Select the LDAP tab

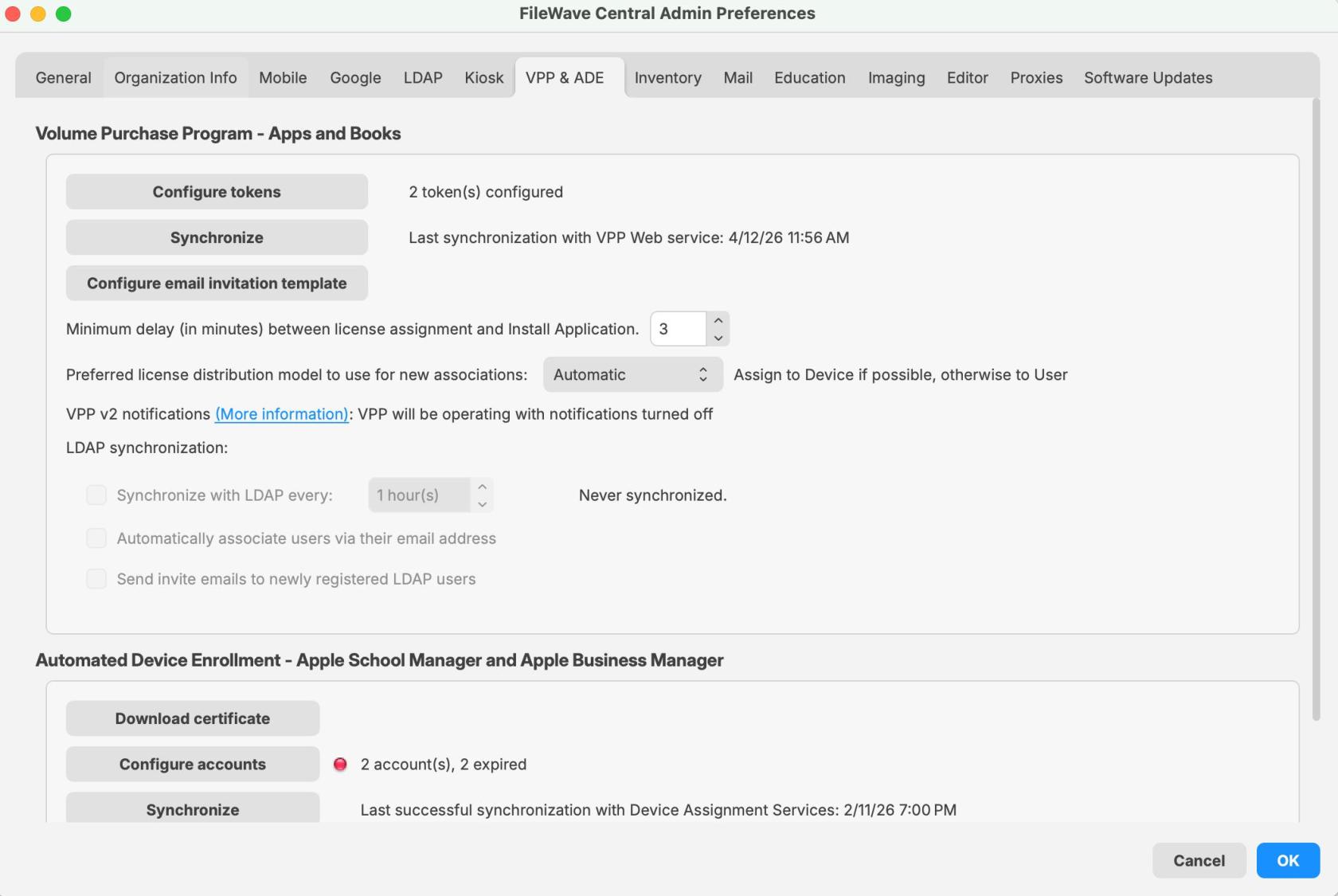pyautogui.click(x=422, y=77)
